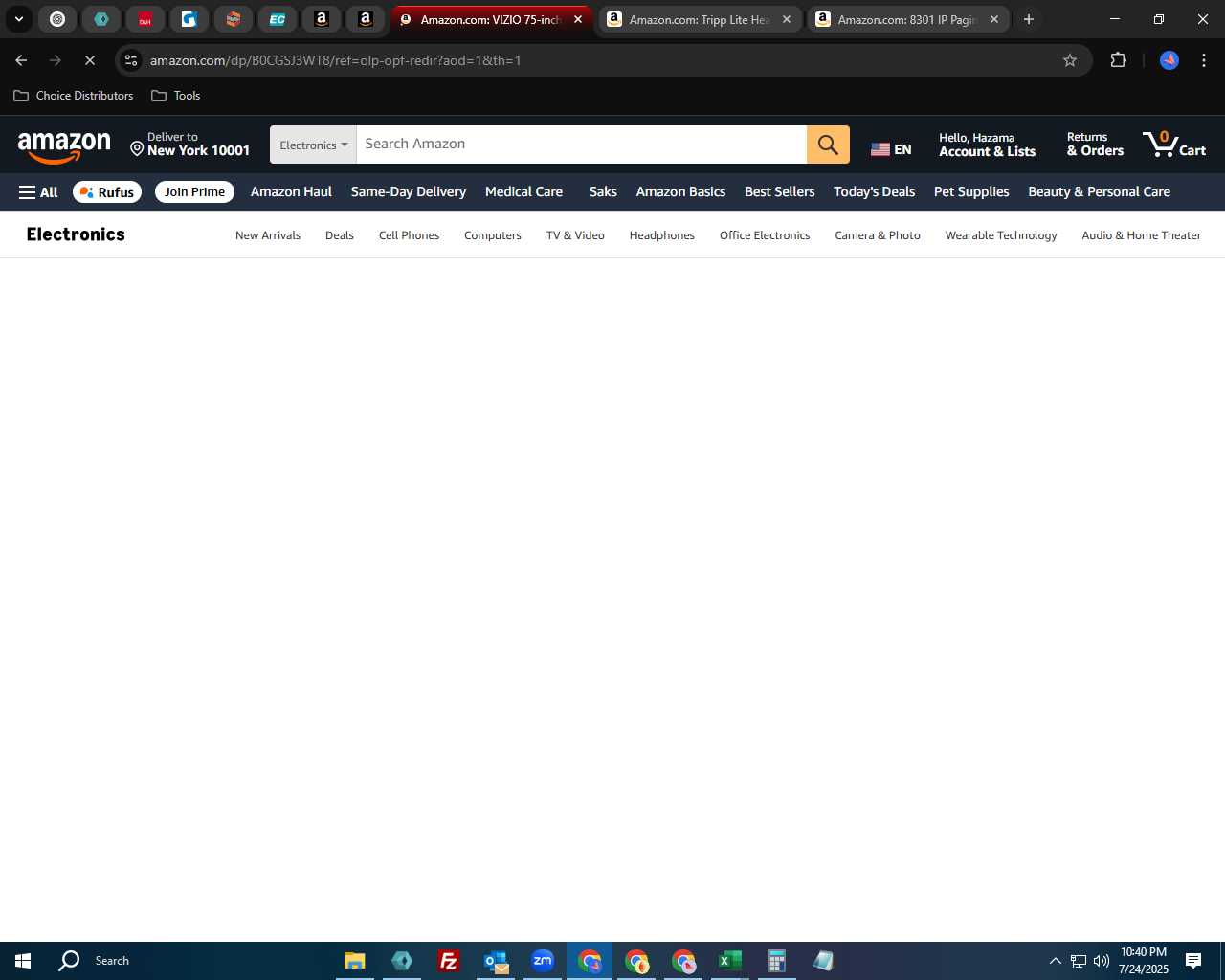Open Zoom from taskbar
Image resolution: width=1225 pixels, height=980 pixels.
[x=543, y=961]
